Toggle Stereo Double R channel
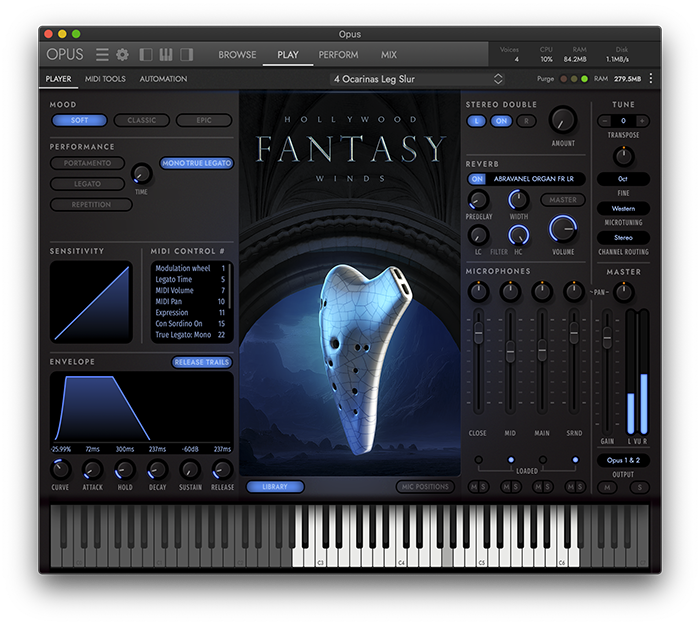Viewport: 700px width, 625px height. click(526, 121)
